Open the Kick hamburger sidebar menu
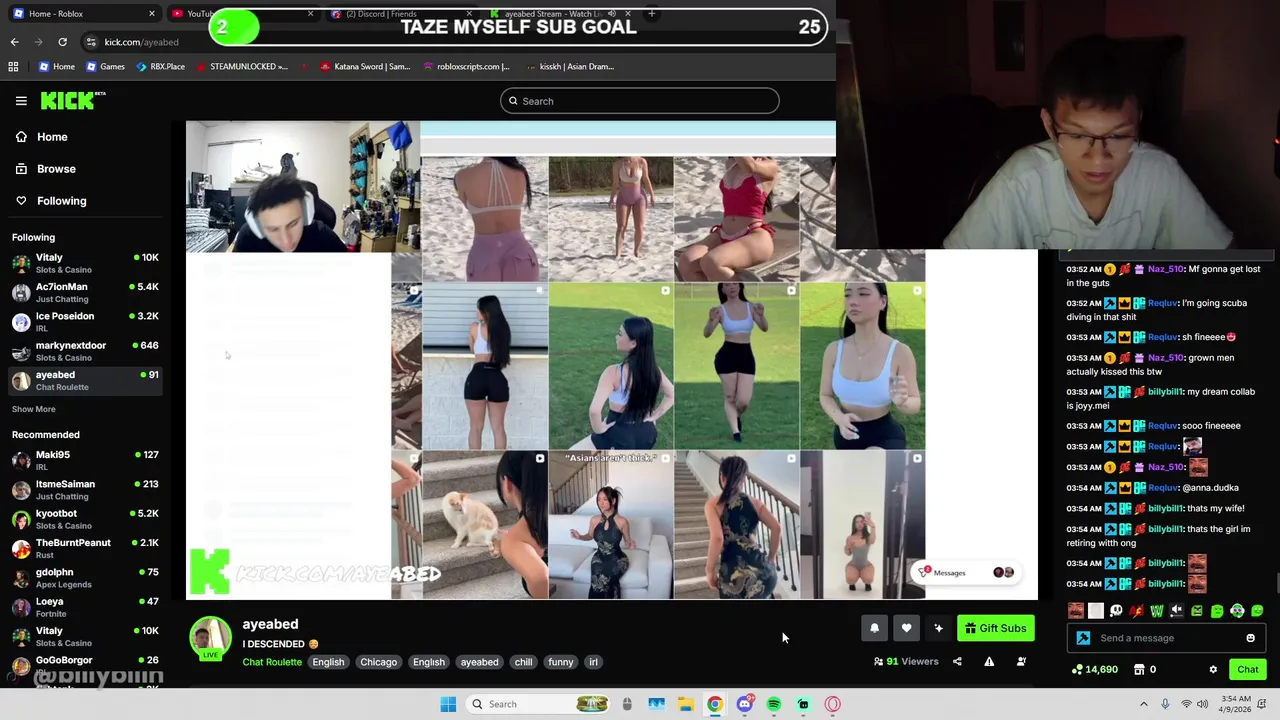The height and width of the screenshot is (720, 1280). click(x=21, y=101)
